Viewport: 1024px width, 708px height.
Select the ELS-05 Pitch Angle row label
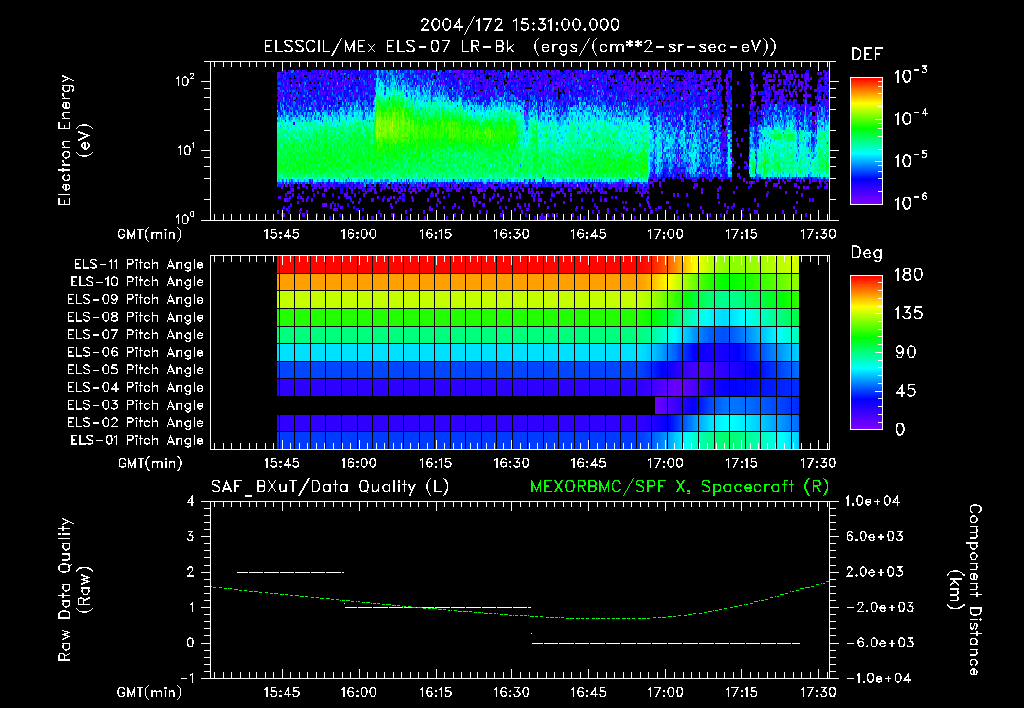pyautogui.click(x=135, y=370)
